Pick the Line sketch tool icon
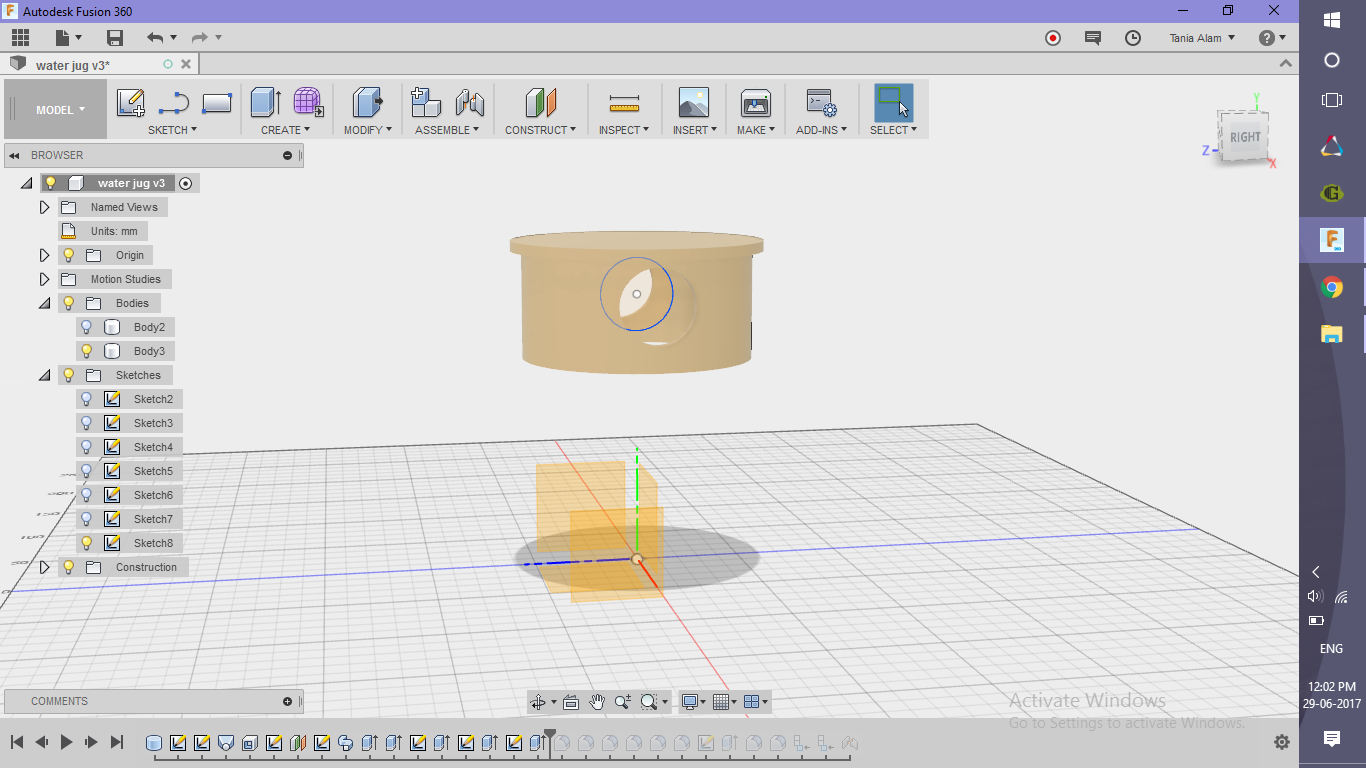Image resolution: width=1366 pixels, height=768 pixels. [174, 102]
